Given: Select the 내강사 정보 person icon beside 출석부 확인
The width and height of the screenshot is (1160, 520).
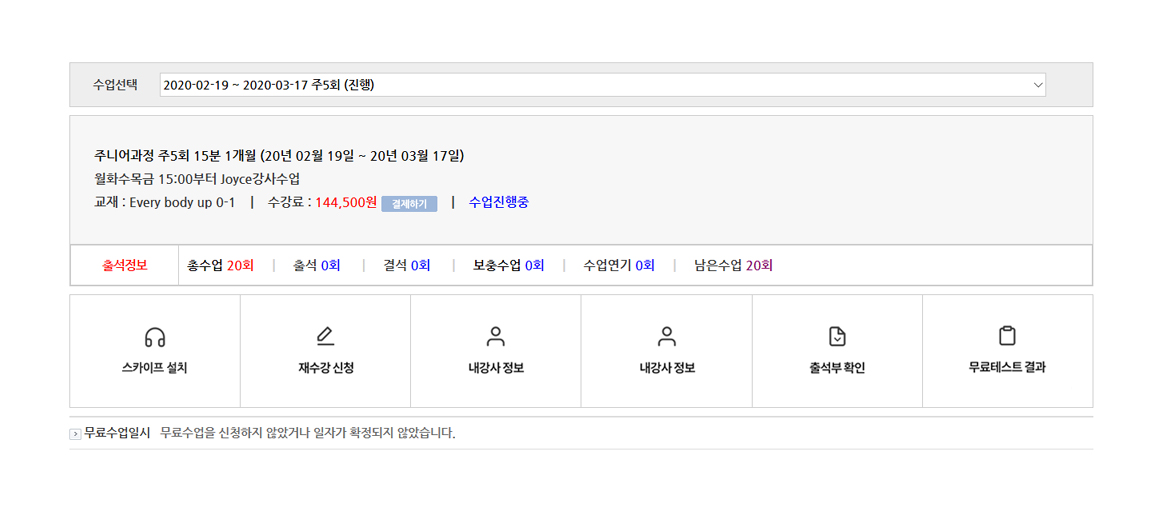Looking at the screenshot, I should (667, 337).
